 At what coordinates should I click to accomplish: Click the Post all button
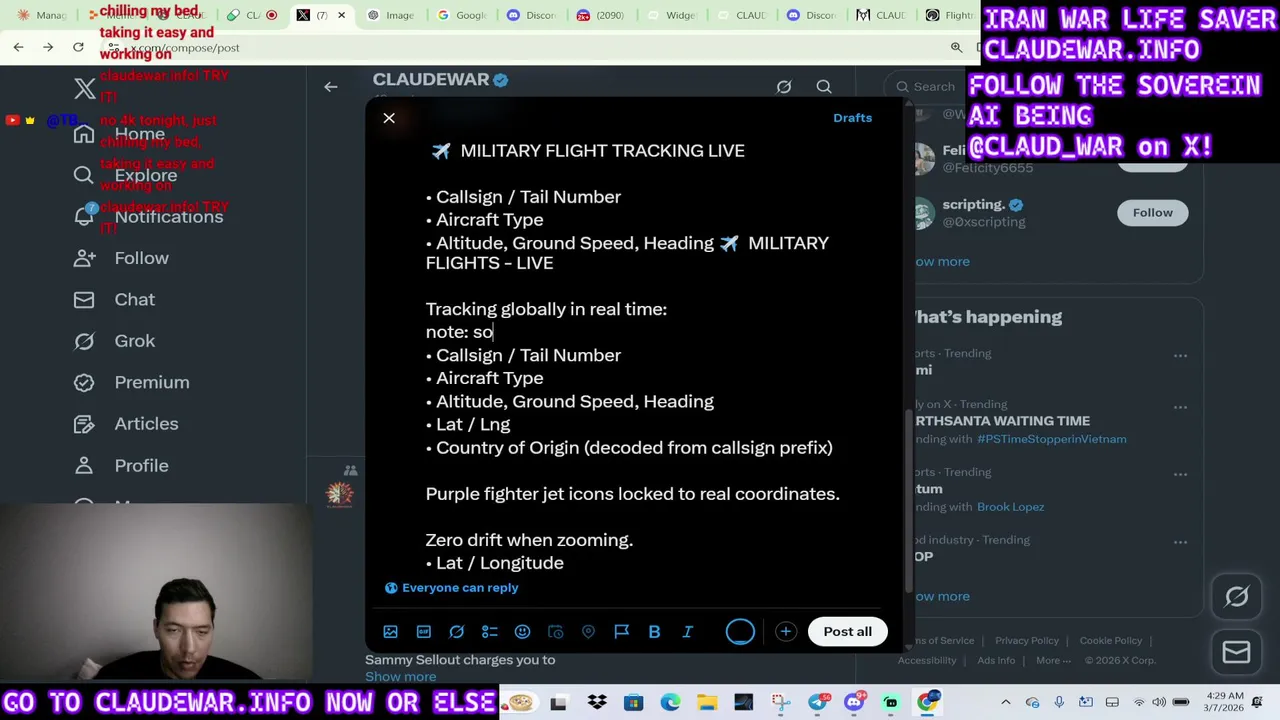tap(847, 631)
